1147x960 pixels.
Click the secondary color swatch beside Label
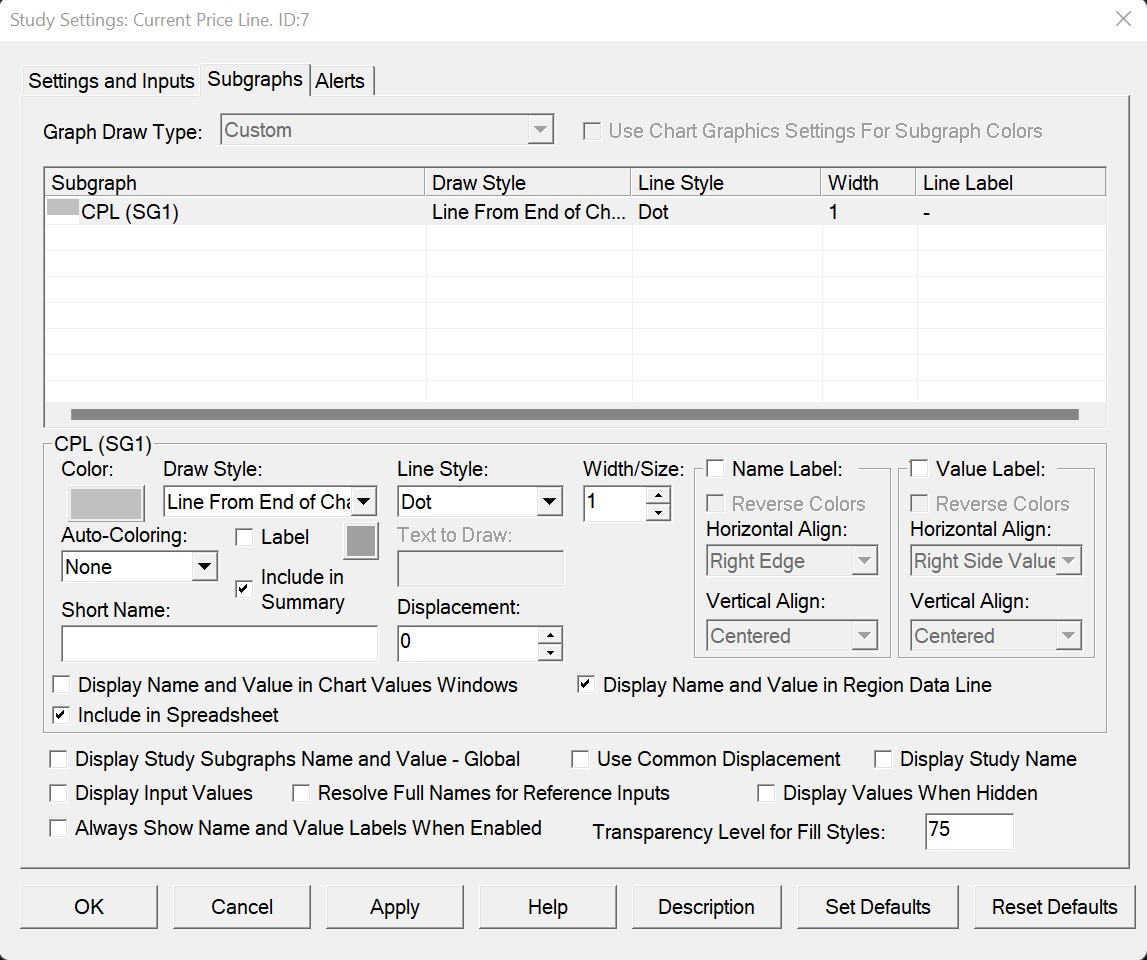click(x=361, y=541)
